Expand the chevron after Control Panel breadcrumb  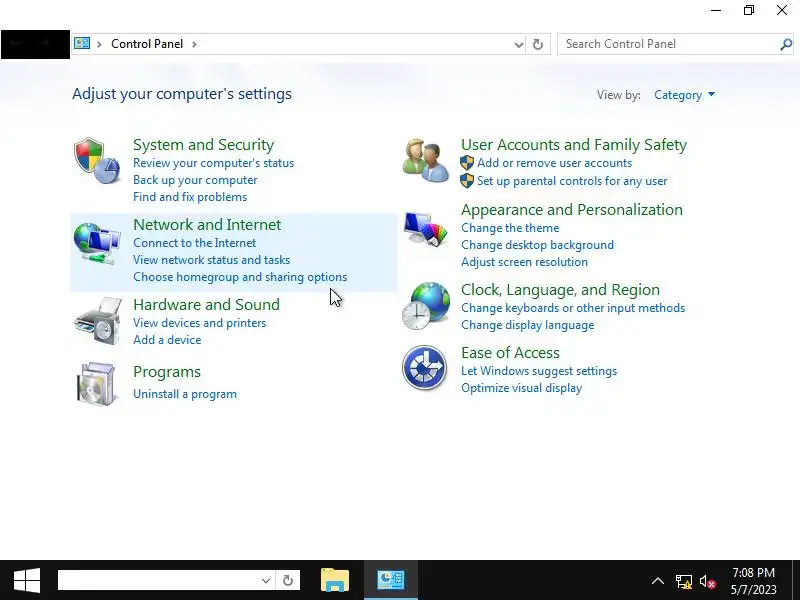(x=194, y=44)
